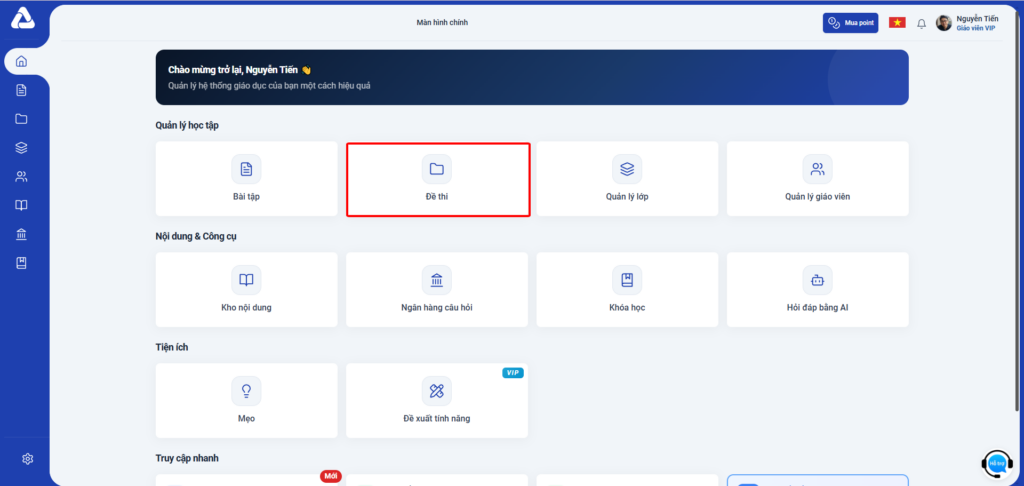Select the Home icon in the sidebar
The height and width of the screenshot is (486, 1024).
(22, 62)
